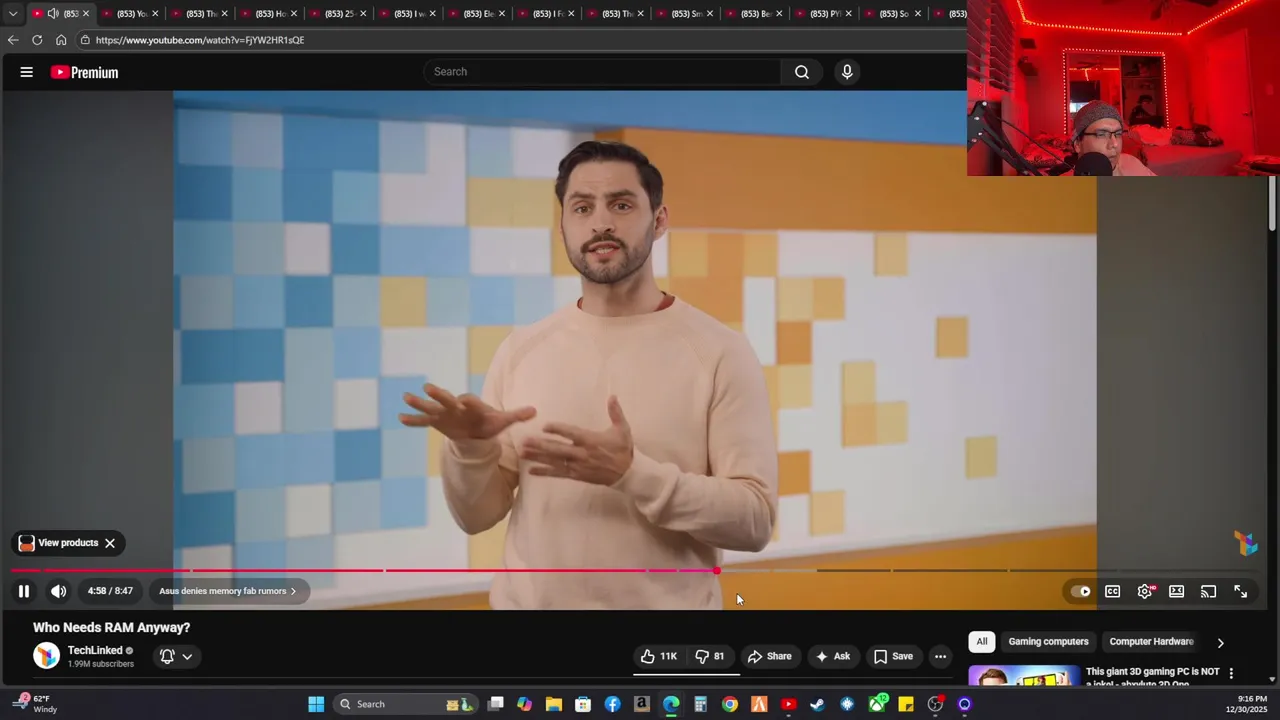The height and width of the screenshot is (720, 1280).
Task: Open Steam from the taskbar
Action: click(x=817, y=704)
